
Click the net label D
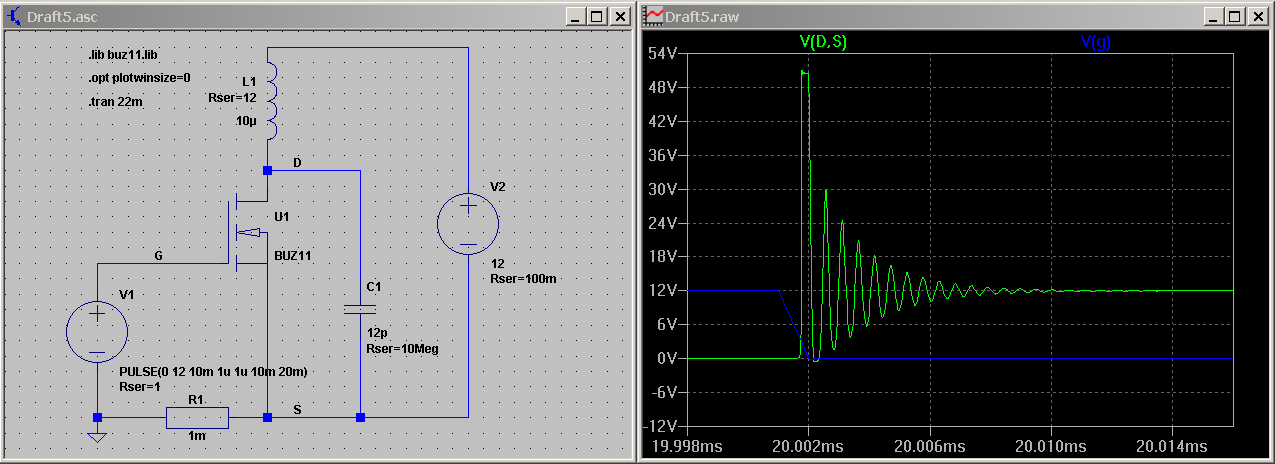(297, 161)
